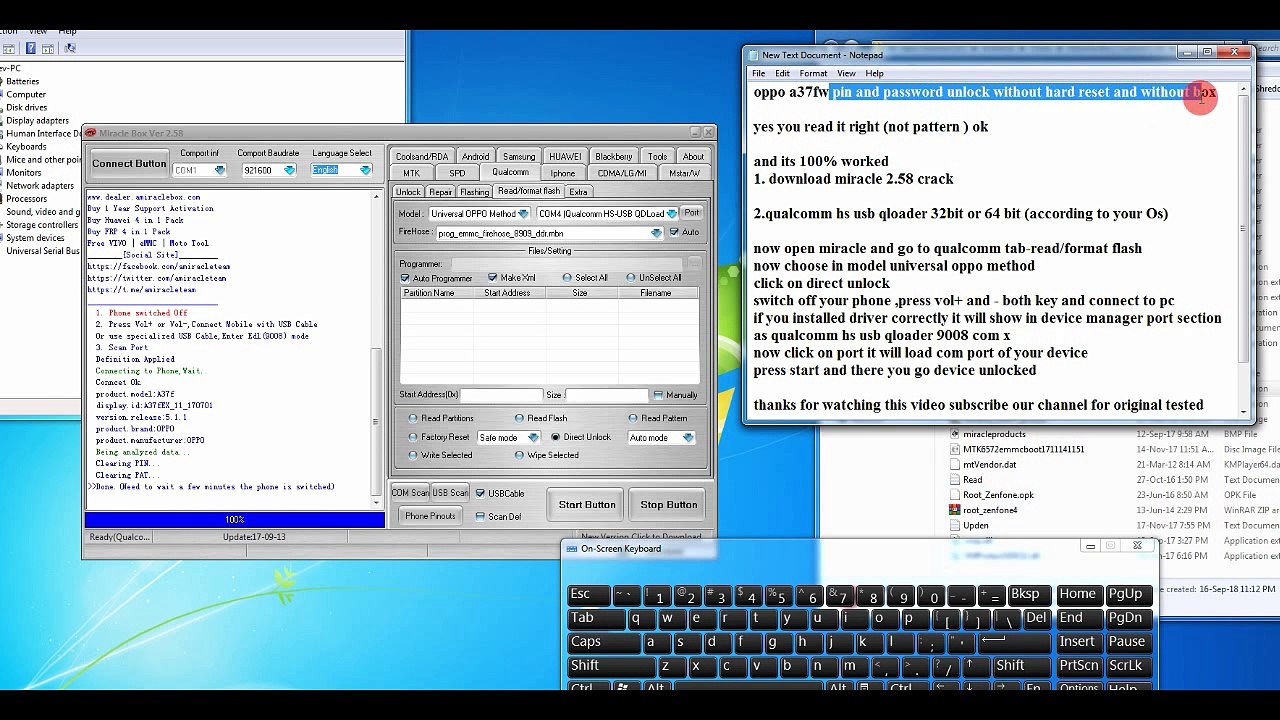The height and width of the screenshot is (720, 1280).
Task: Open the Format menu in Notepad
Action: (813, 73)
